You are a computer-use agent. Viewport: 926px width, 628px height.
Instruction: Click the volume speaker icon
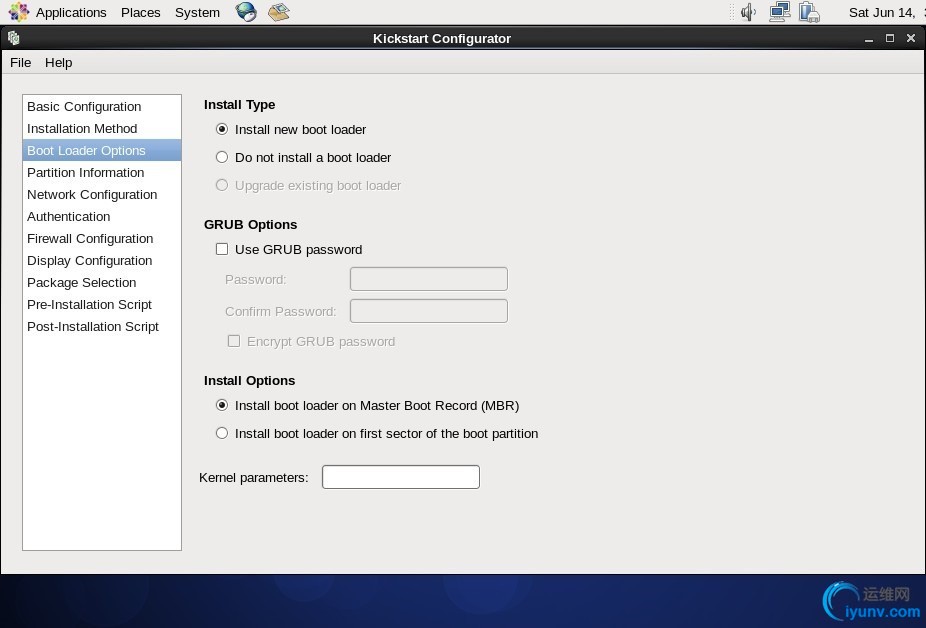coord(747,12)
